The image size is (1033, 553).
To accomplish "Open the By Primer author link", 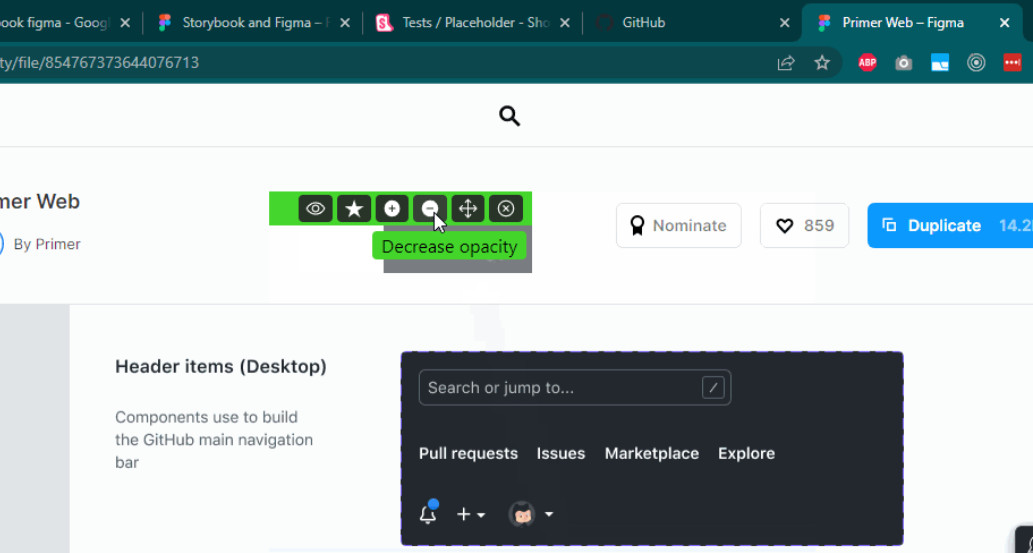I will [x=47, y=244].
